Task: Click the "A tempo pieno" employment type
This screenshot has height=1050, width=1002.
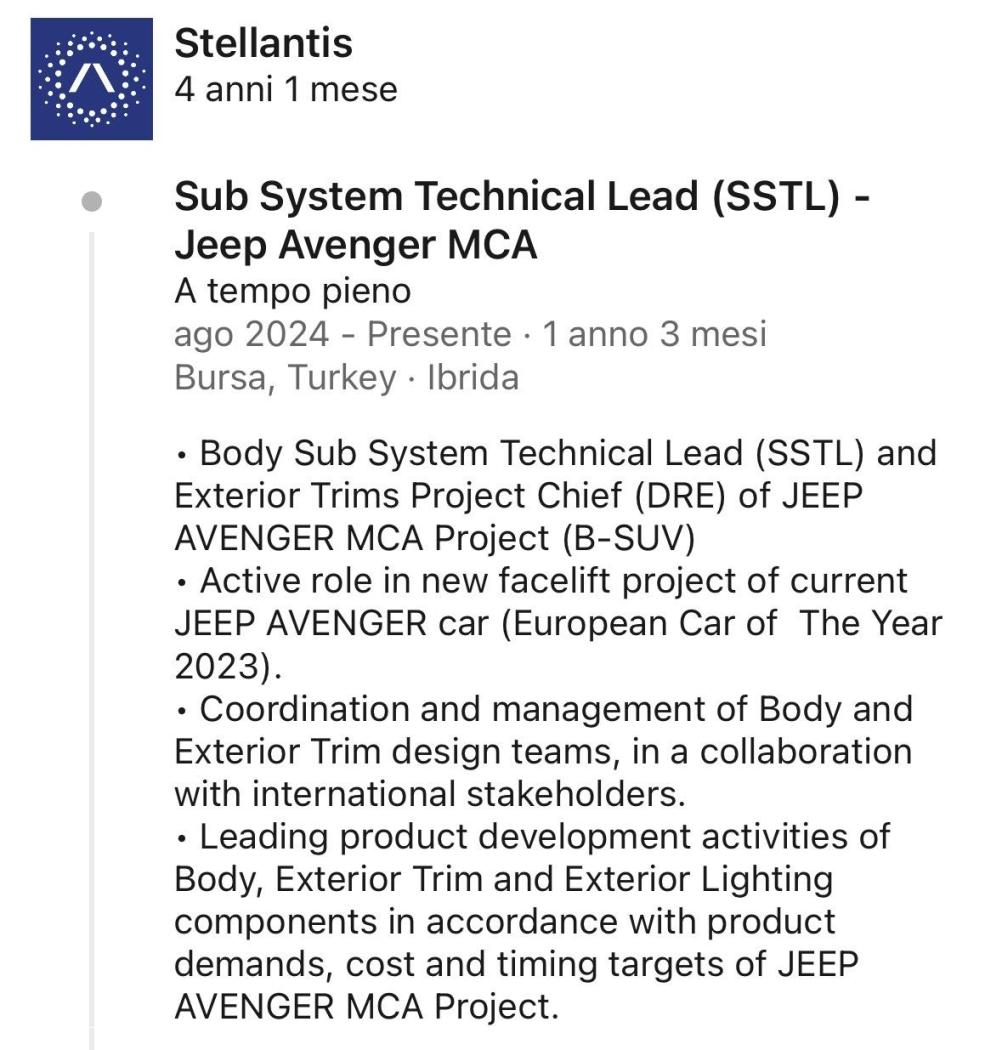Action: tap(292, 290)
